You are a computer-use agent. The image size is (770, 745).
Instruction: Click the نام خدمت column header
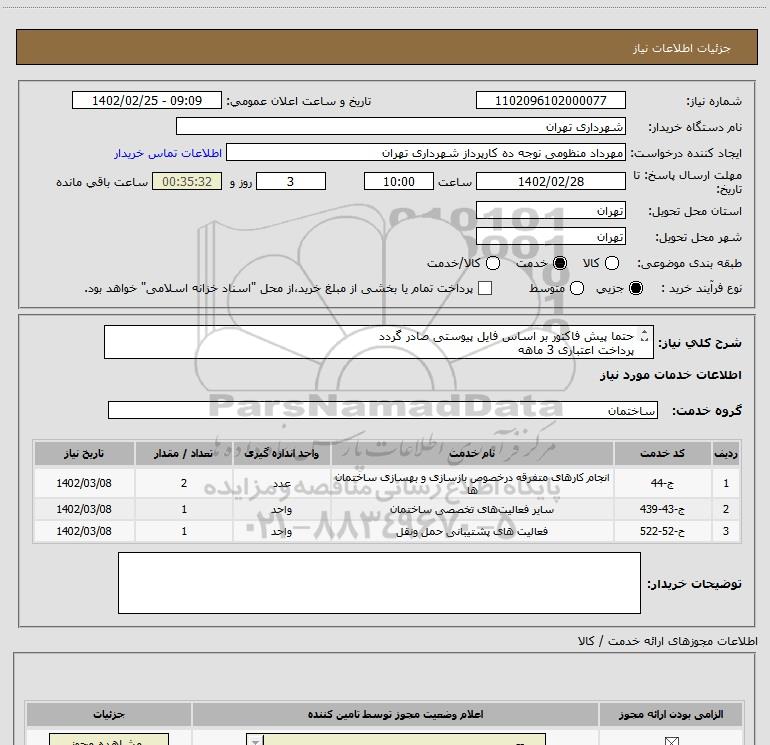point(472,453)
